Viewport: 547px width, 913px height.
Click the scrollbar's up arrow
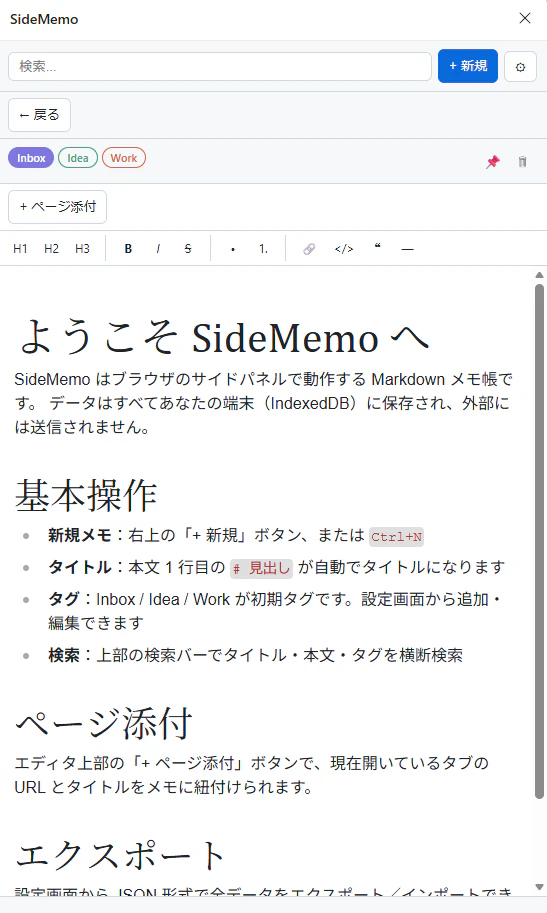(539, 274)
